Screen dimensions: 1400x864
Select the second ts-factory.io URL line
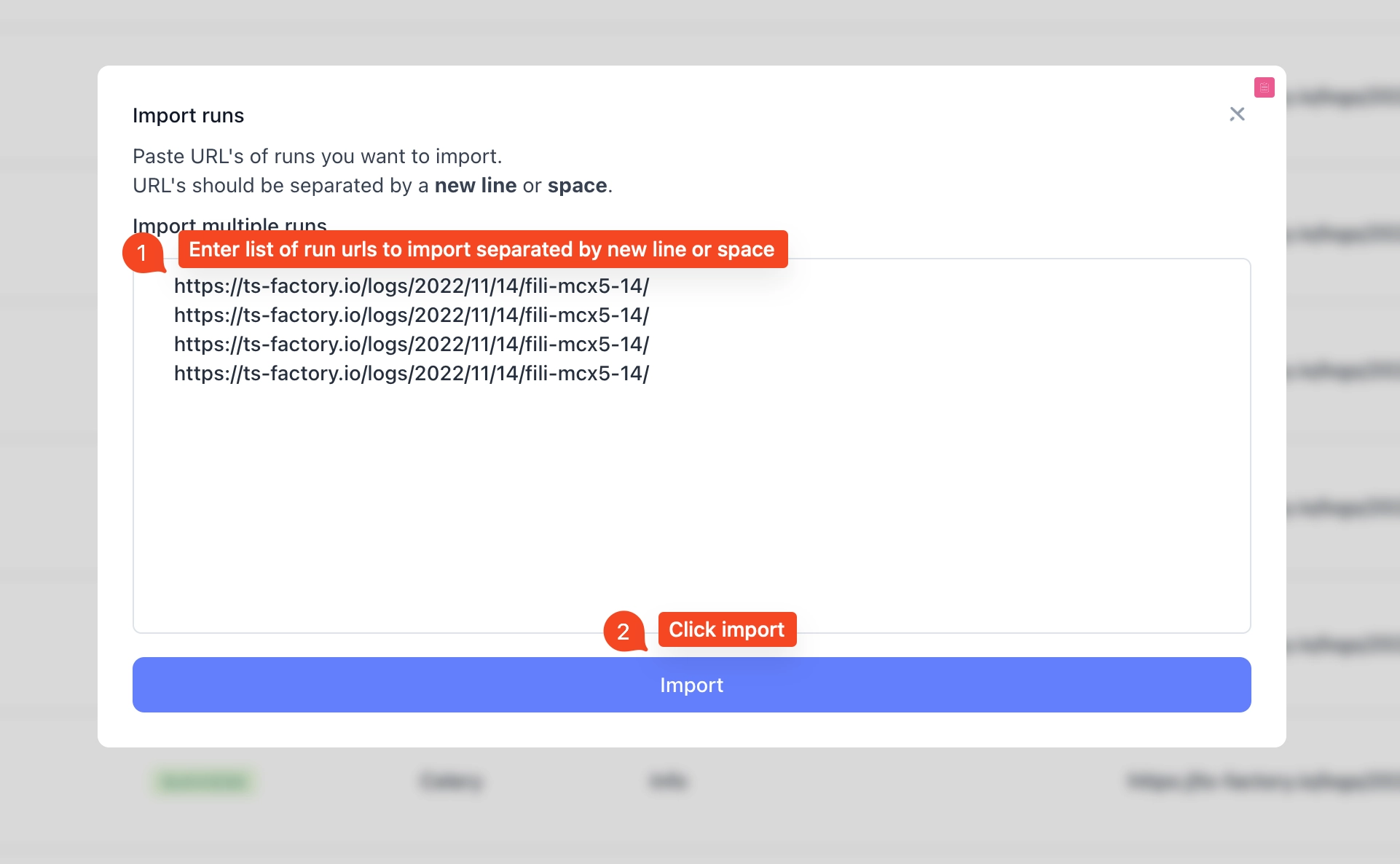point(411,315)
